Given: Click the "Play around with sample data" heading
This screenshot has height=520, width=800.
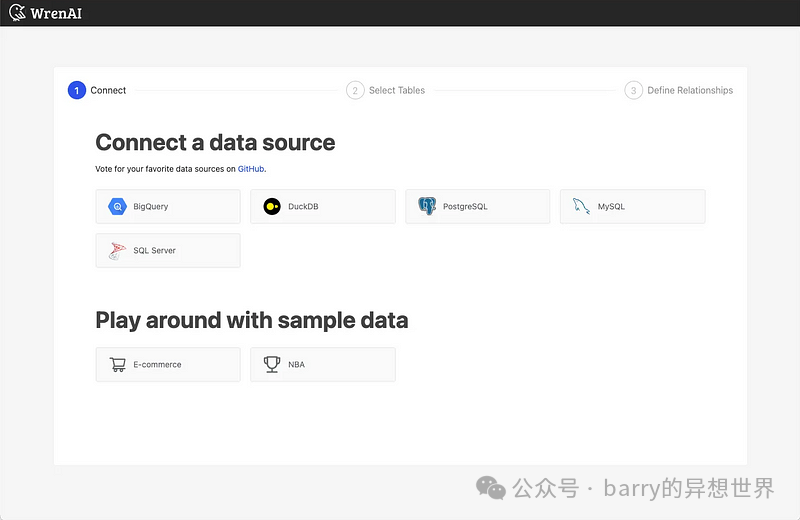Looking at the screenshot, I should tap(252, 320).
